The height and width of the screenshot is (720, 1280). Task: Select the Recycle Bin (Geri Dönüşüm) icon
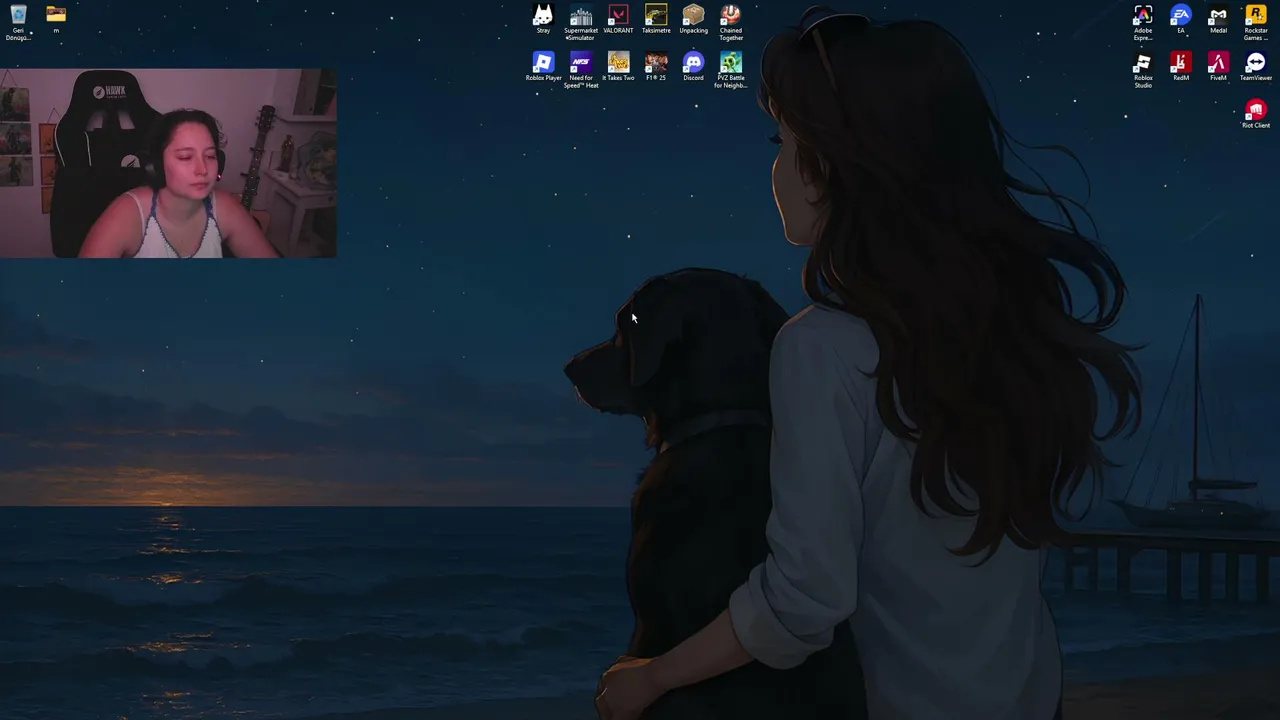(x=18, y=22)
